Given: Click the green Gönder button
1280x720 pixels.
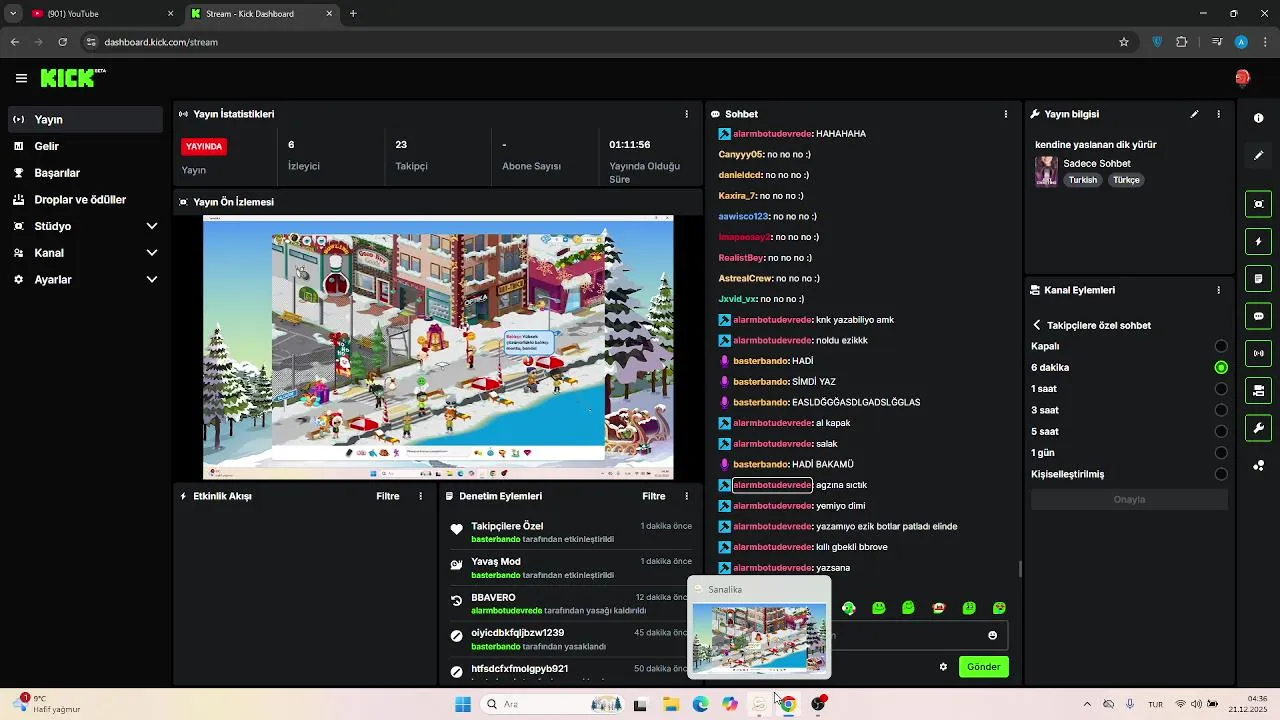Looking at the screenshot, I should click(x=983, y=667).
